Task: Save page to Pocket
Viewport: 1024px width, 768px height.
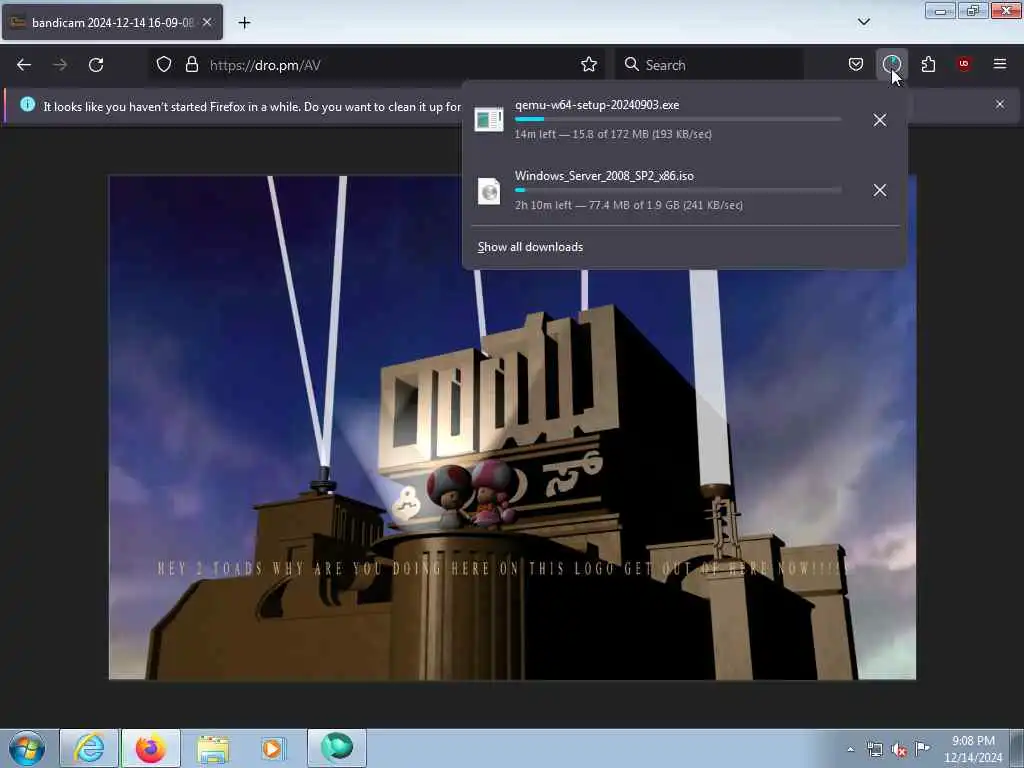Action: [x=856, y=65]
